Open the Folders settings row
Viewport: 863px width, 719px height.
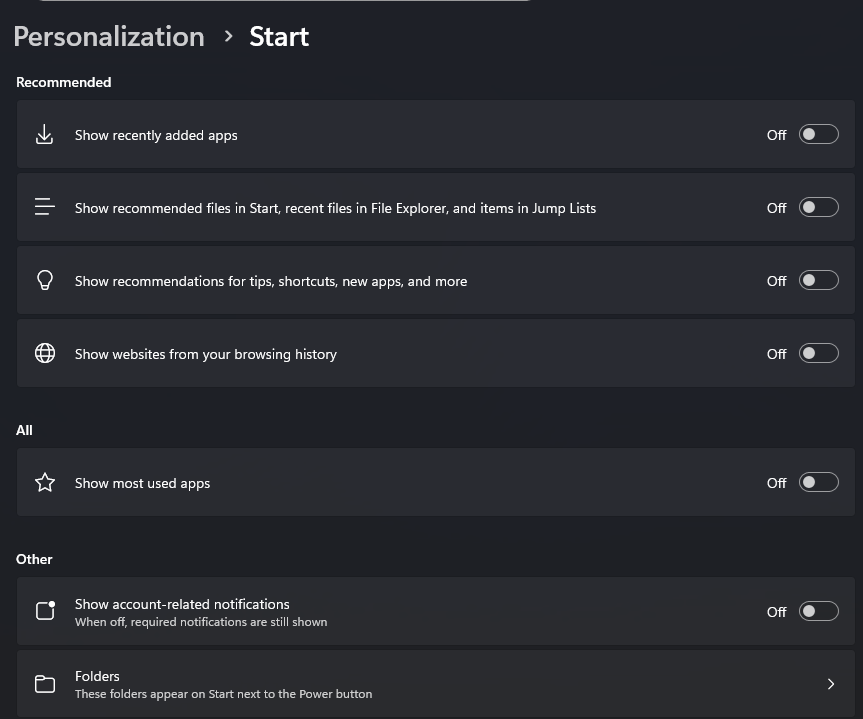435,684
